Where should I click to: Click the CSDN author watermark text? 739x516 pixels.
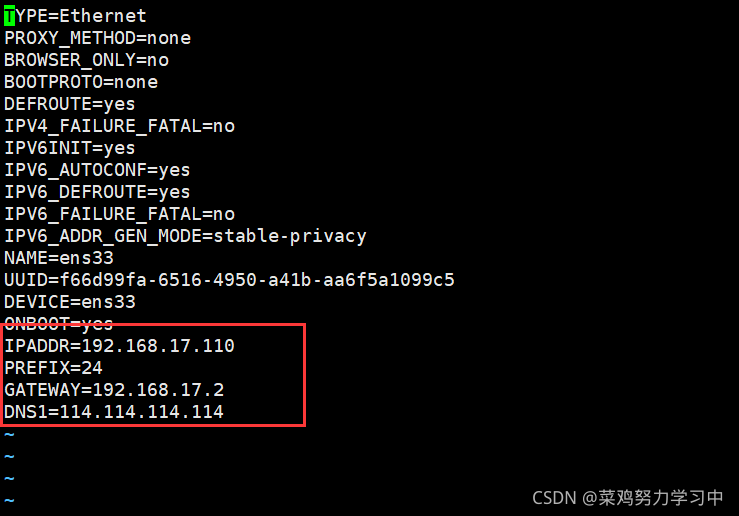tap(627, 497)
